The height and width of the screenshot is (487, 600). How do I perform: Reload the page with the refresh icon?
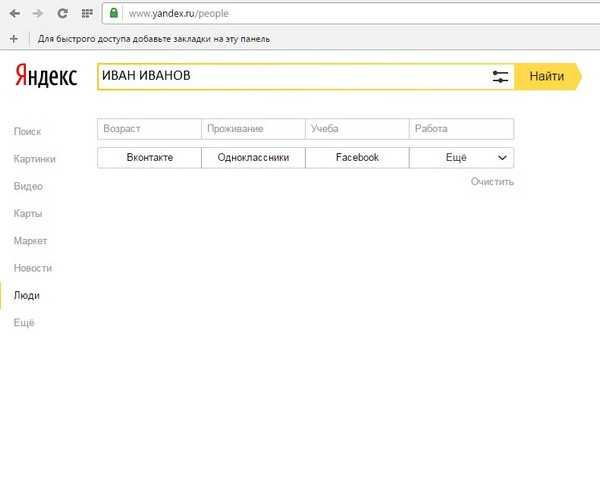63,14
